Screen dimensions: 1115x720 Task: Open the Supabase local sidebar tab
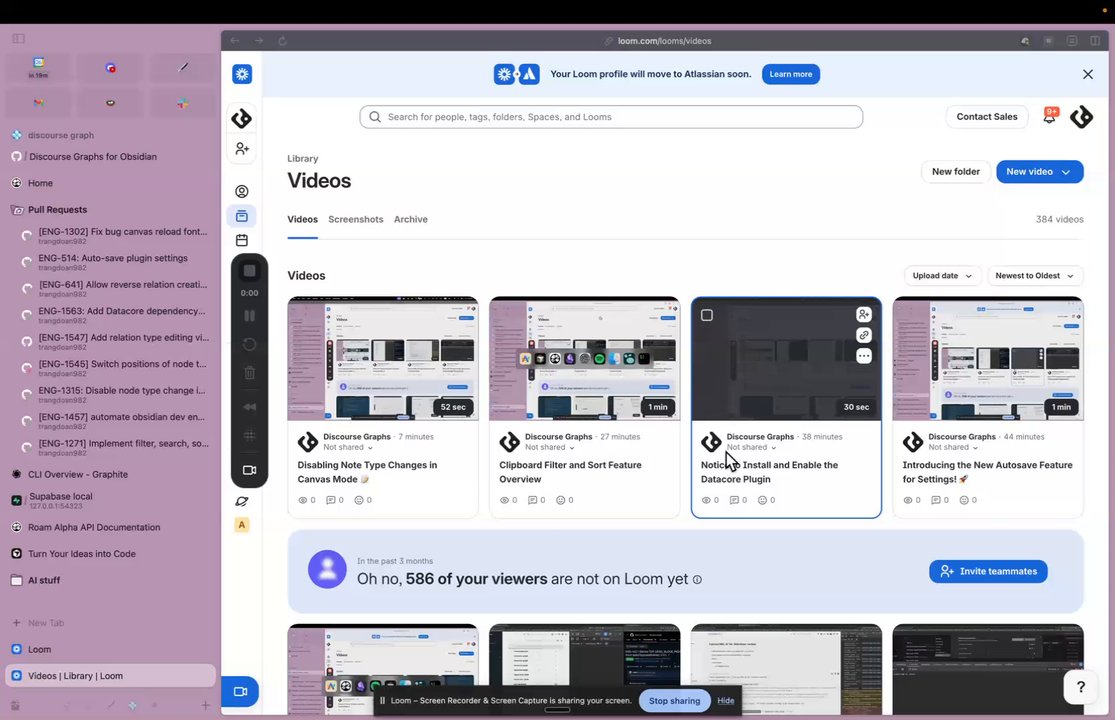[x=110, y=500]
